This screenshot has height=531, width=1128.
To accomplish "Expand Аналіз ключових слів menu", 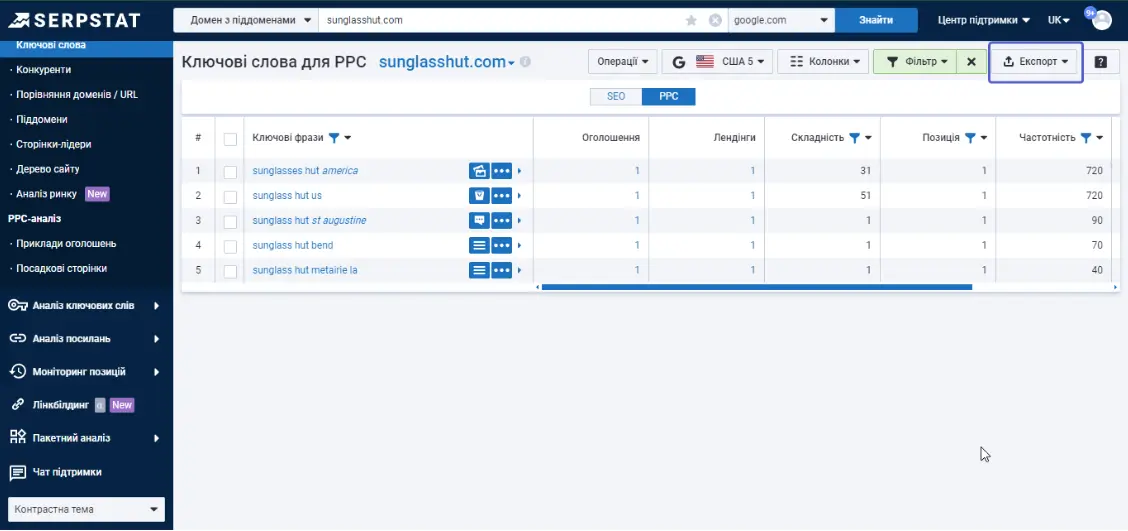I will 86,306.
